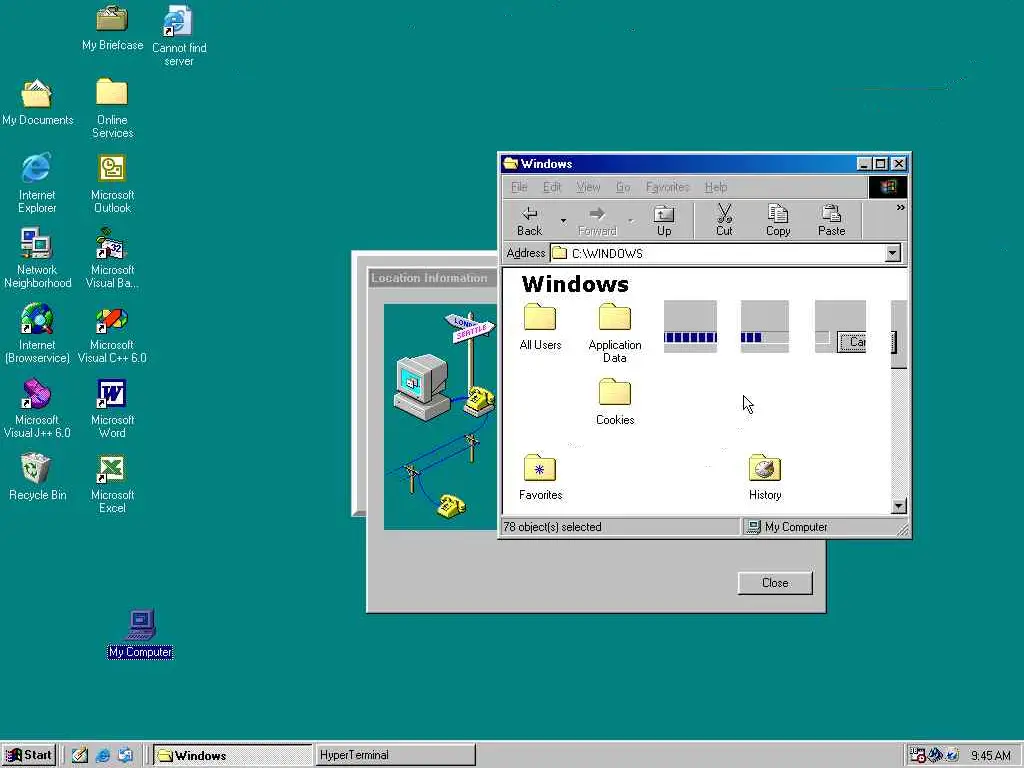1024x768 pixels.
Task: Launch Internet Explorer from Quick Launch bar
Action: point(103,756)
